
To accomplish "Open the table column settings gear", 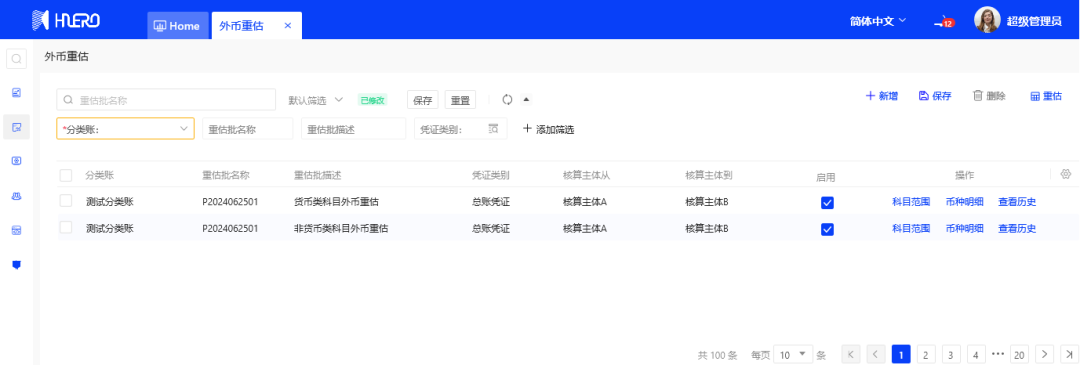I will click(1066, 174).
